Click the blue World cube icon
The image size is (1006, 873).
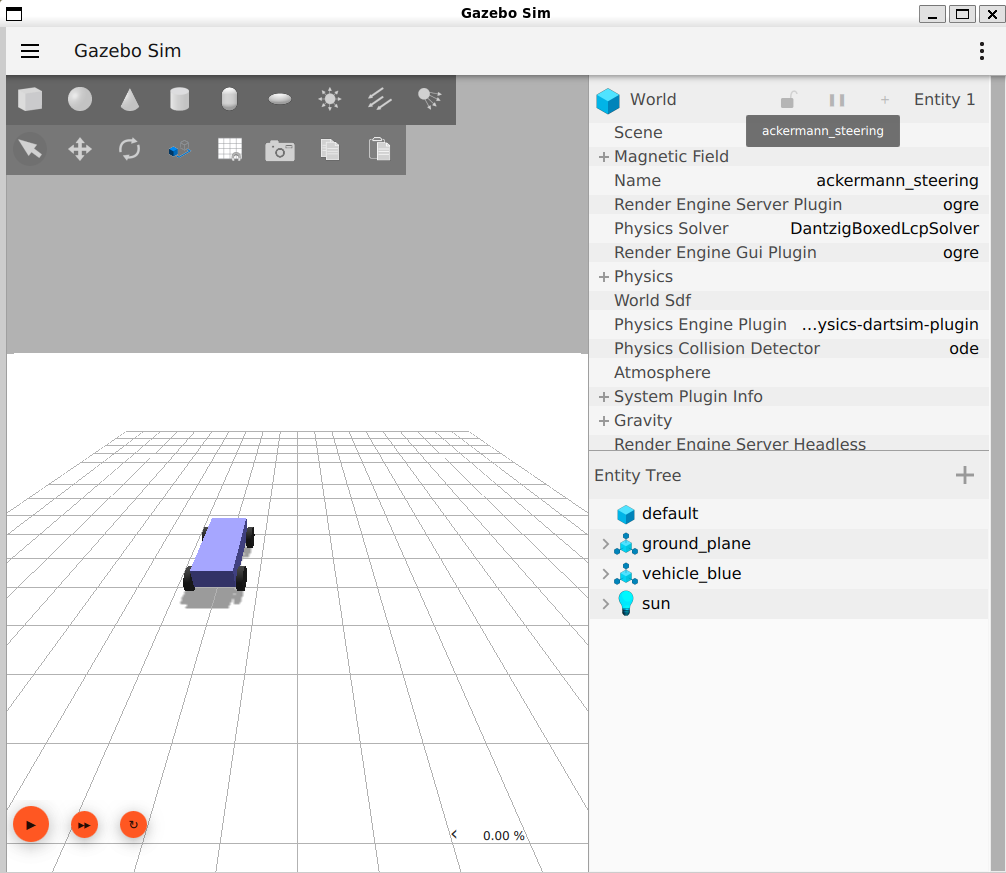pyautogui.click(x=608, y=101)
